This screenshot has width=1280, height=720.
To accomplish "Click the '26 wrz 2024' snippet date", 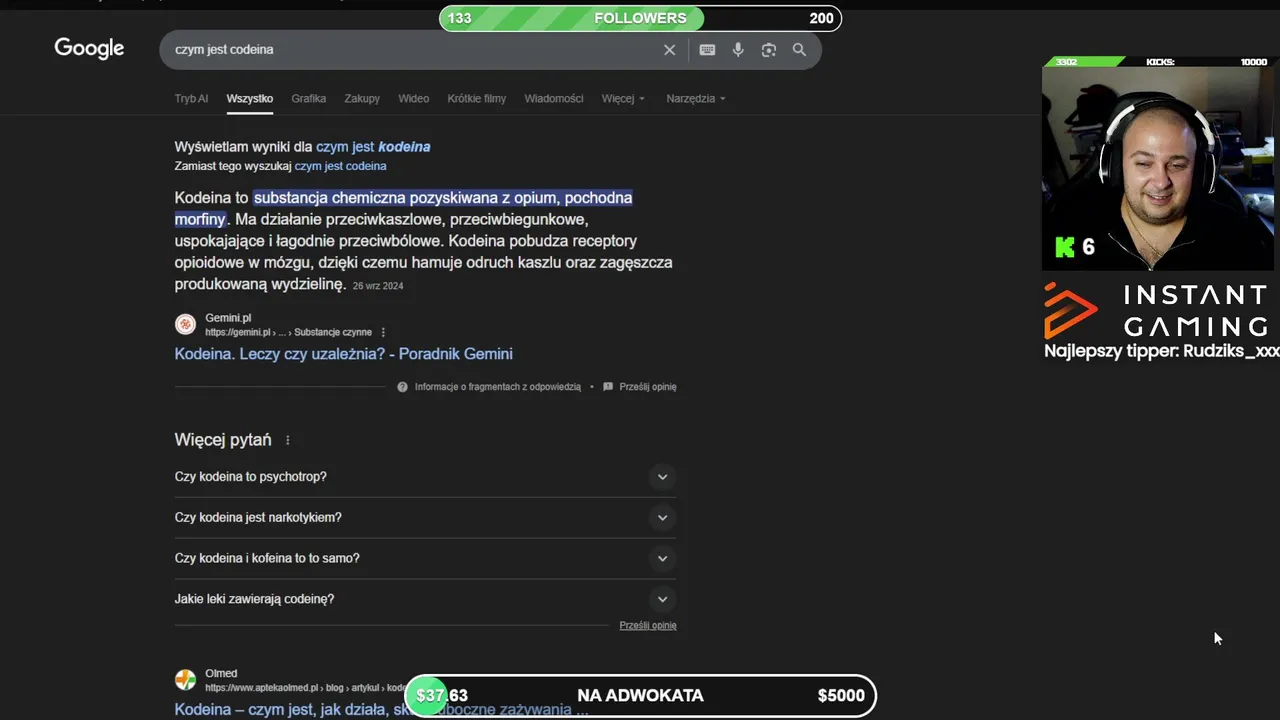I will [378, 286].
